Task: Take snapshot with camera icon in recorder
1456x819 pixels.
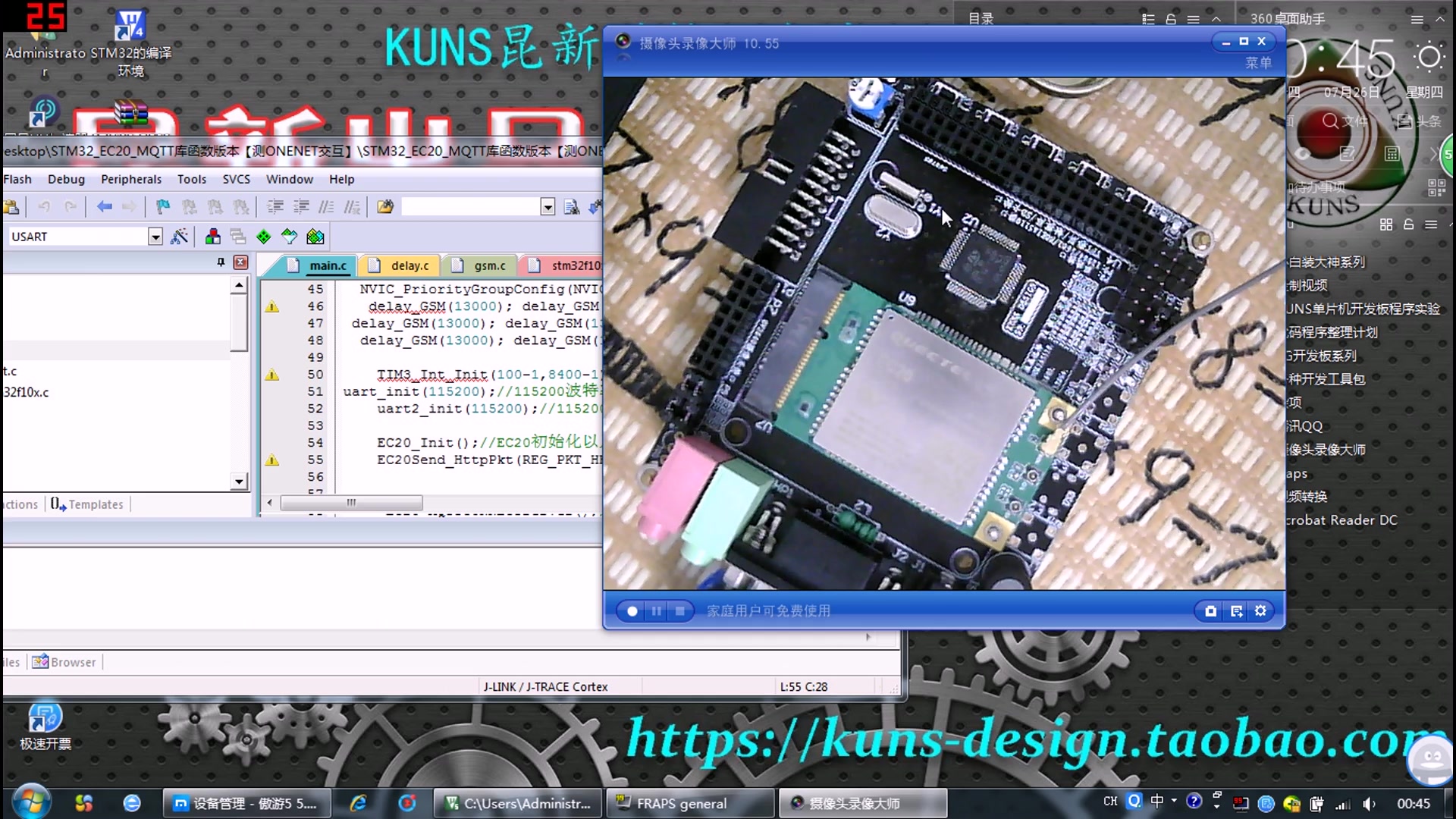Action: click(x=1210, y=611)
